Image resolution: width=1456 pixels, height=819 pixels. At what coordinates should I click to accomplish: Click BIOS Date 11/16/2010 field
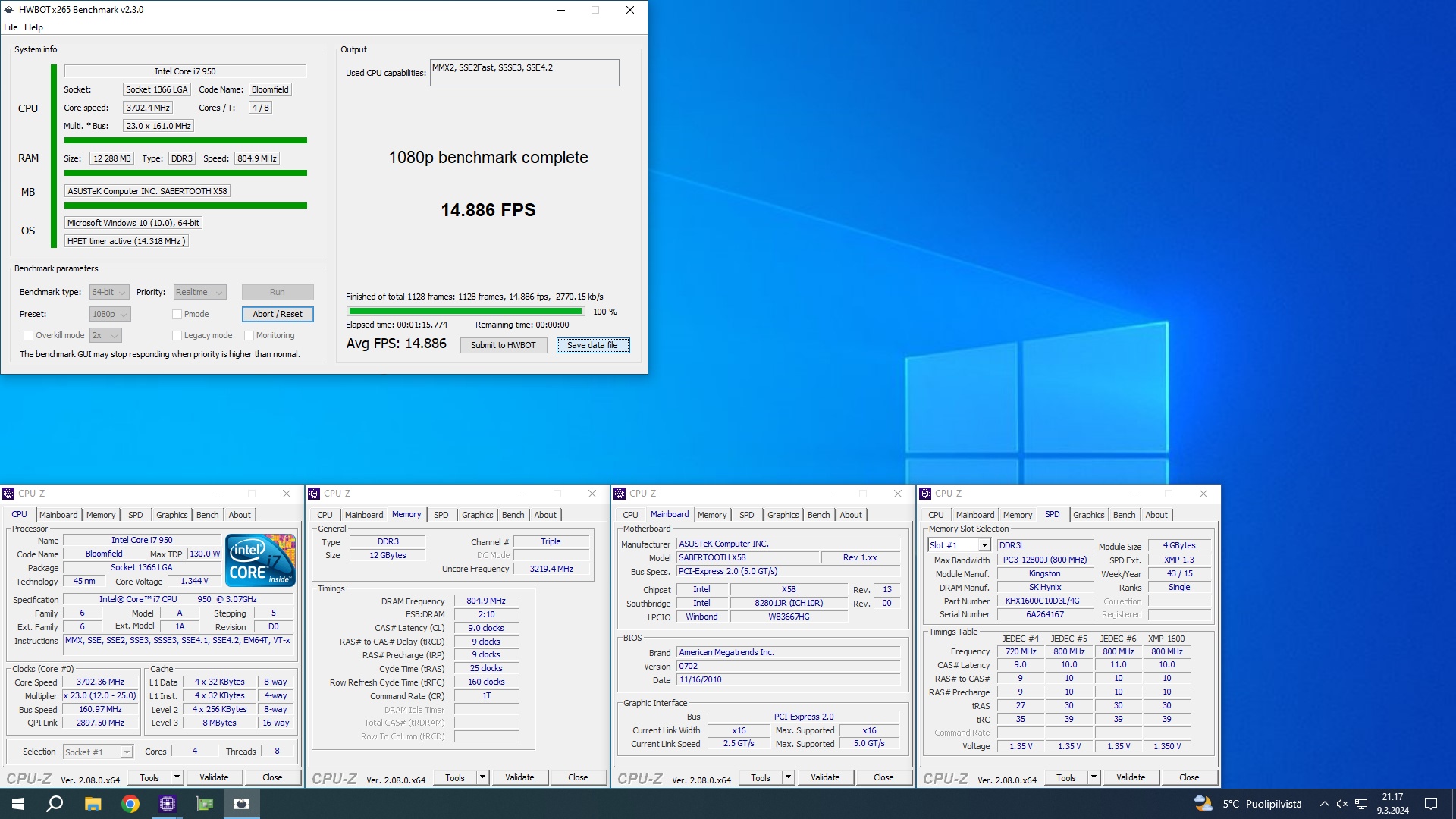(x=788, y=679)
